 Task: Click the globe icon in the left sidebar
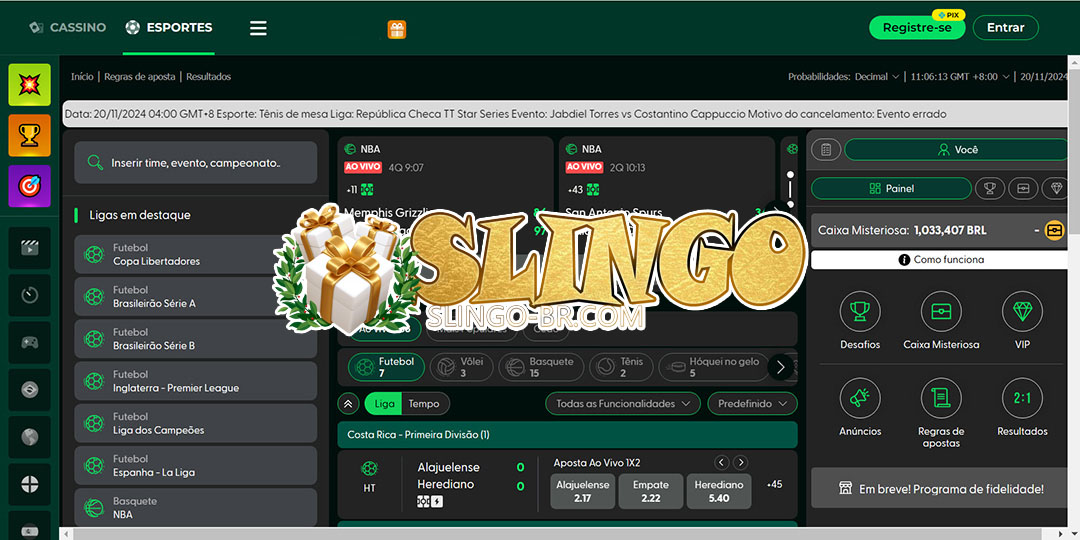click(x=30, y=437)
